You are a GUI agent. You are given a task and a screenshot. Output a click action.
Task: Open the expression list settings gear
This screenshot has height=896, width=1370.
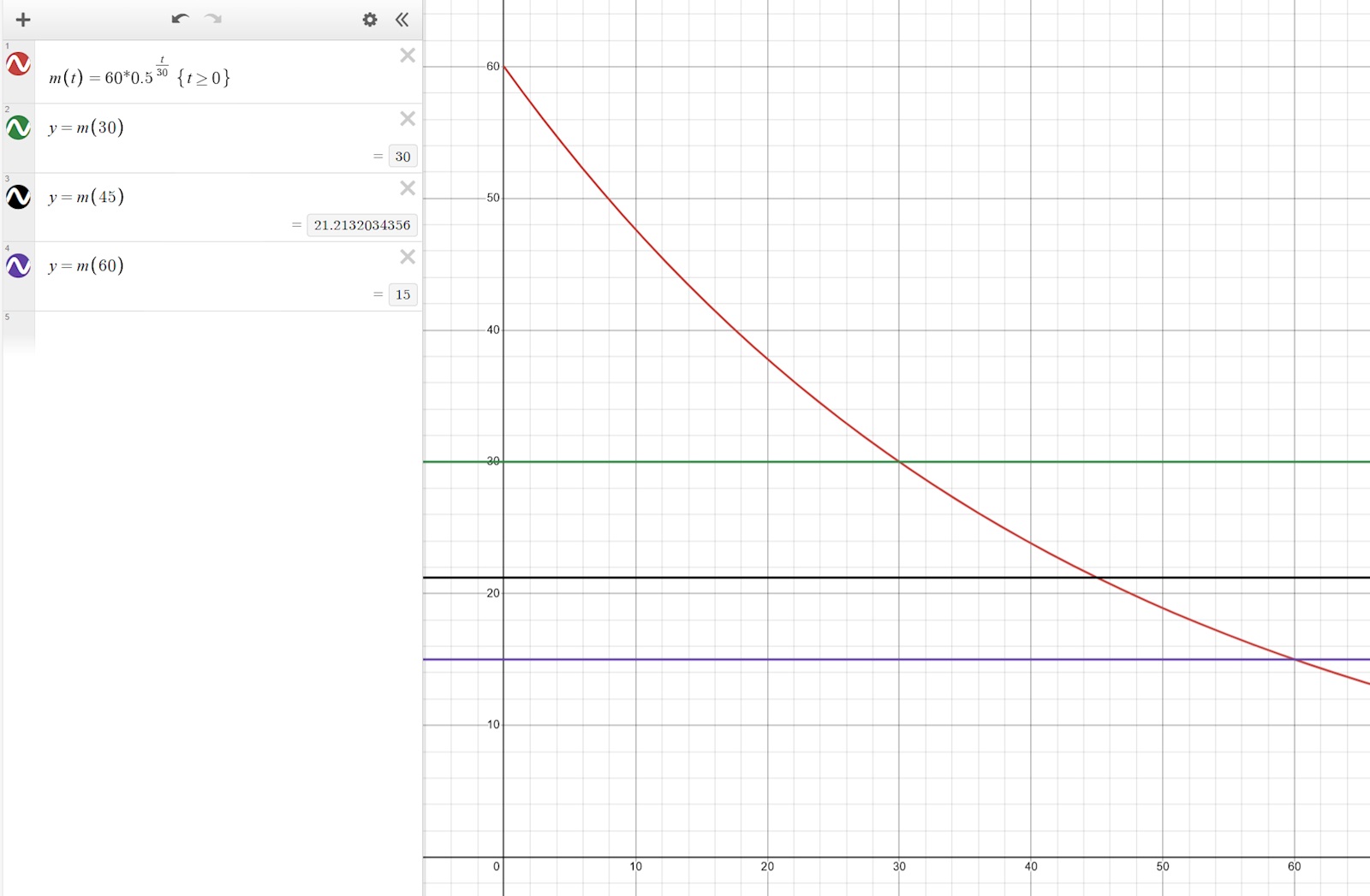tap(370, 20)
